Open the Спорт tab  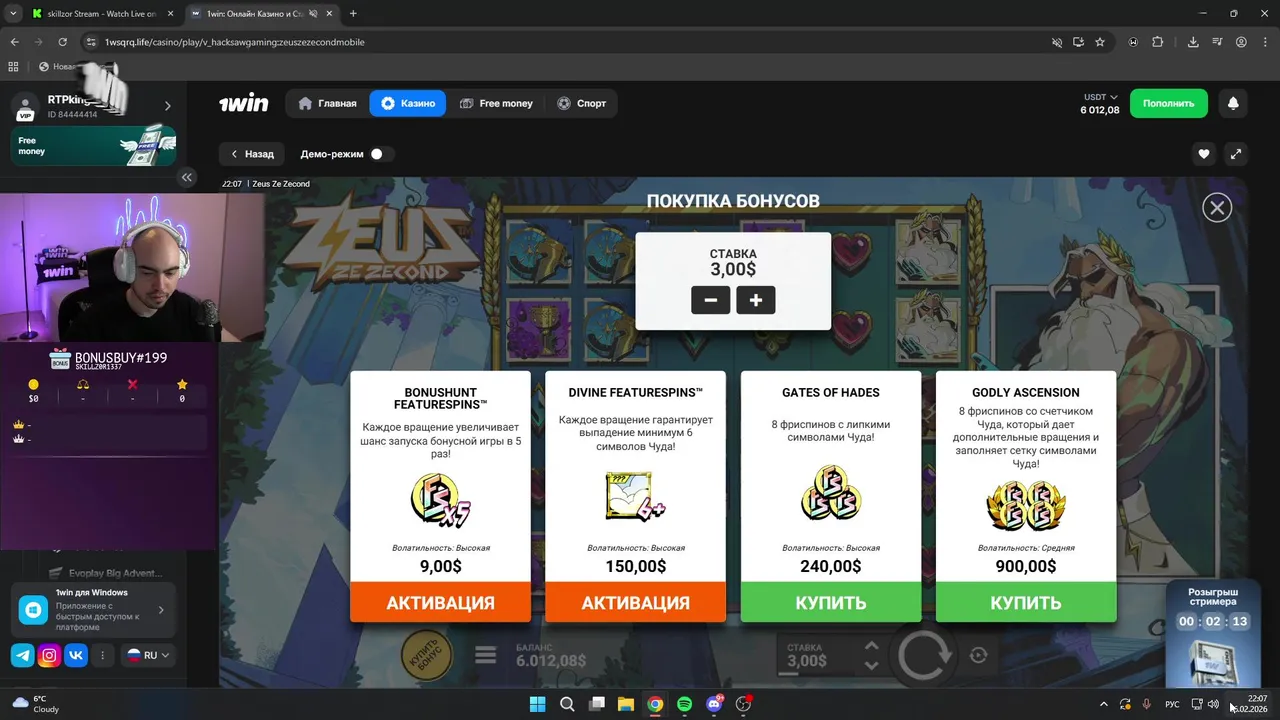click(x=582, y=103)
